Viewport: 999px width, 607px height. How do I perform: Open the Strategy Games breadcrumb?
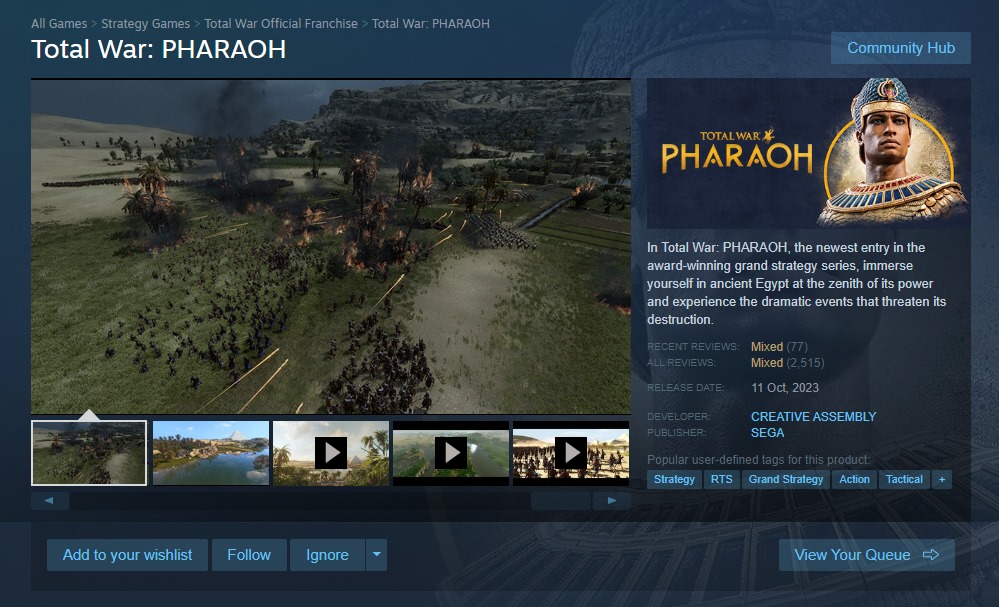pyautogui.click(x=145, y=24)
